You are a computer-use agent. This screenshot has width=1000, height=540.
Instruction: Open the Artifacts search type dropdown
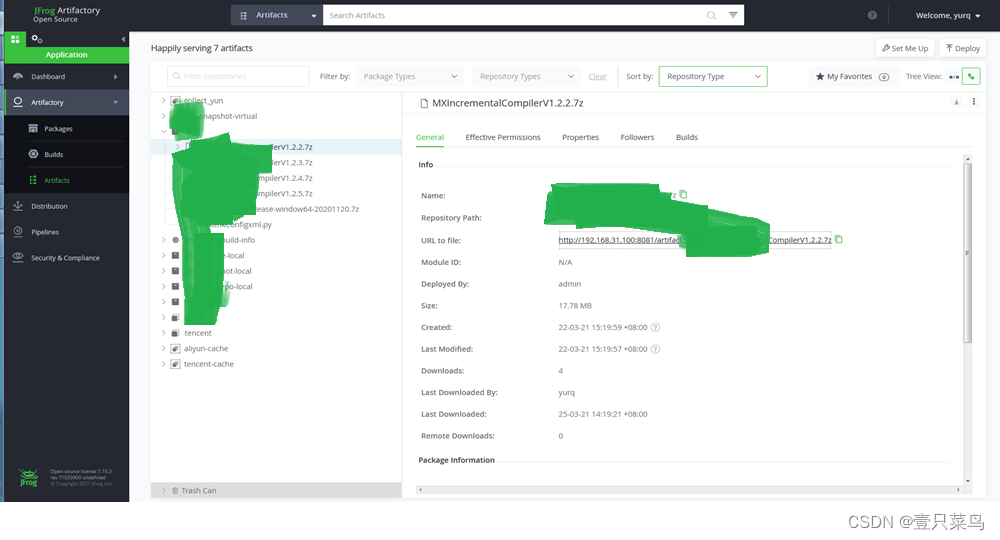(277, 15)
